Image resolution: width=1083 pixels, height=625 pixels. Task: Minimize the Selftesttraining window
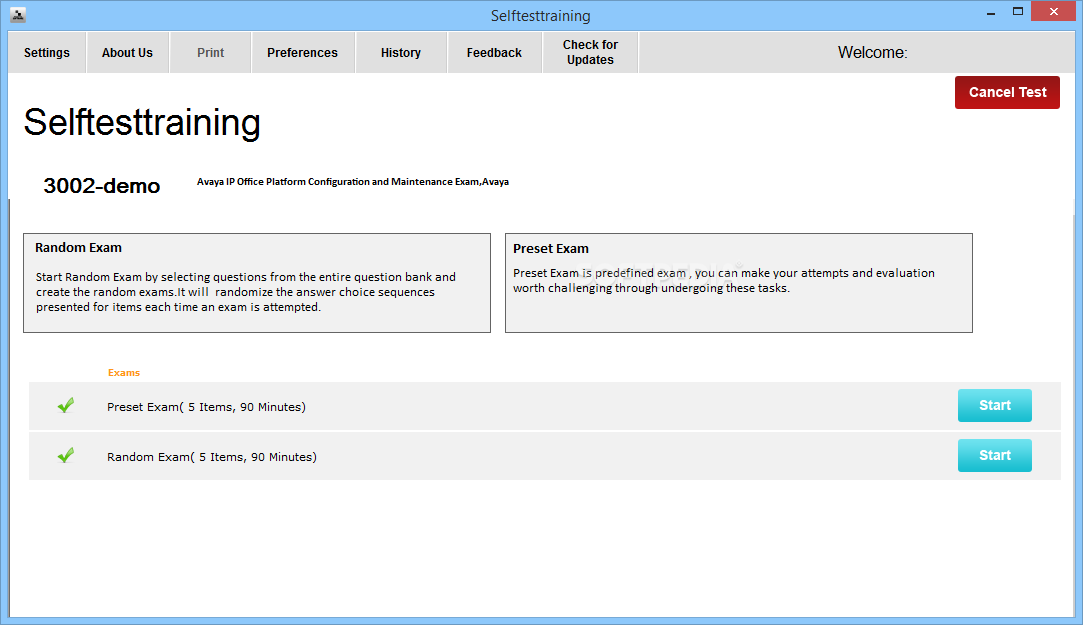click(990, 12)
